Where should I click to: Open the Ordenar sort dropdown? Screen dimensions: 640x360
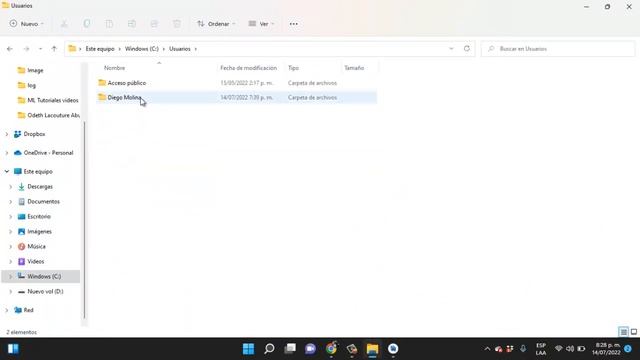point(216,24)
